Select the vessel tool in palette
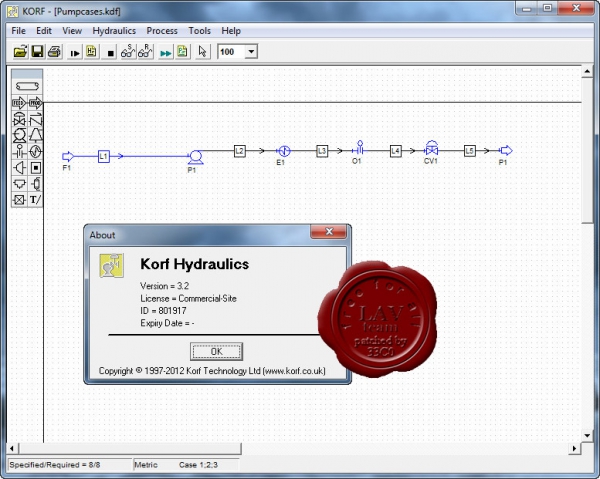The image size is (600, 479). click(x=35, y=184)
